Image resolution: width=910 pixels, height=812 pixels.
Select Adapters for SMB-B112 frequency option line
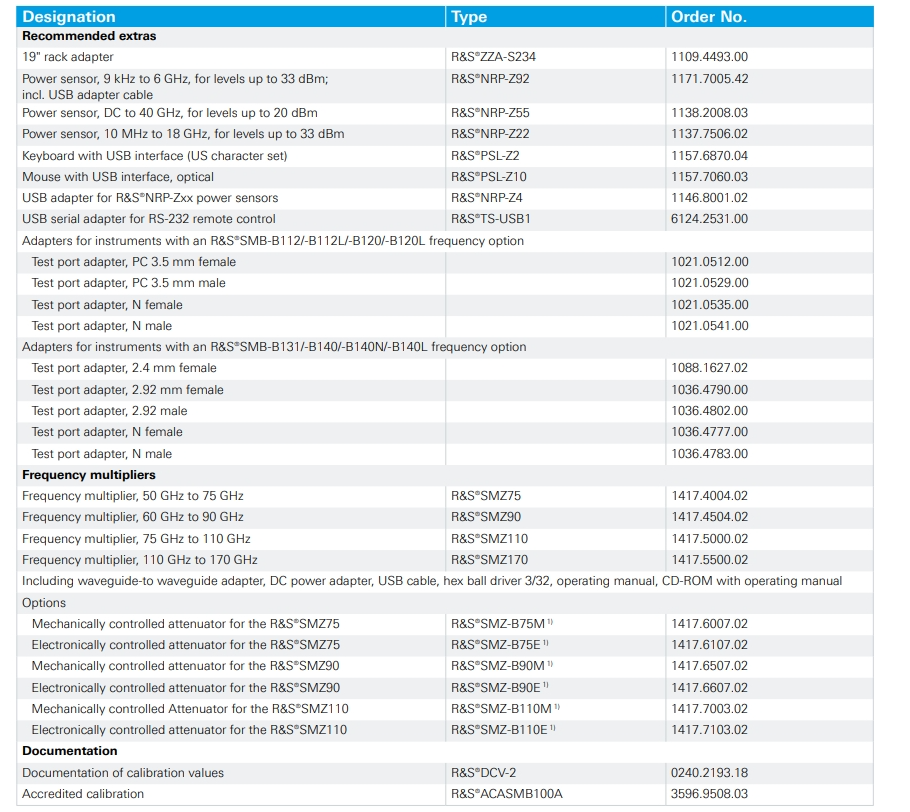coord(273,241)
